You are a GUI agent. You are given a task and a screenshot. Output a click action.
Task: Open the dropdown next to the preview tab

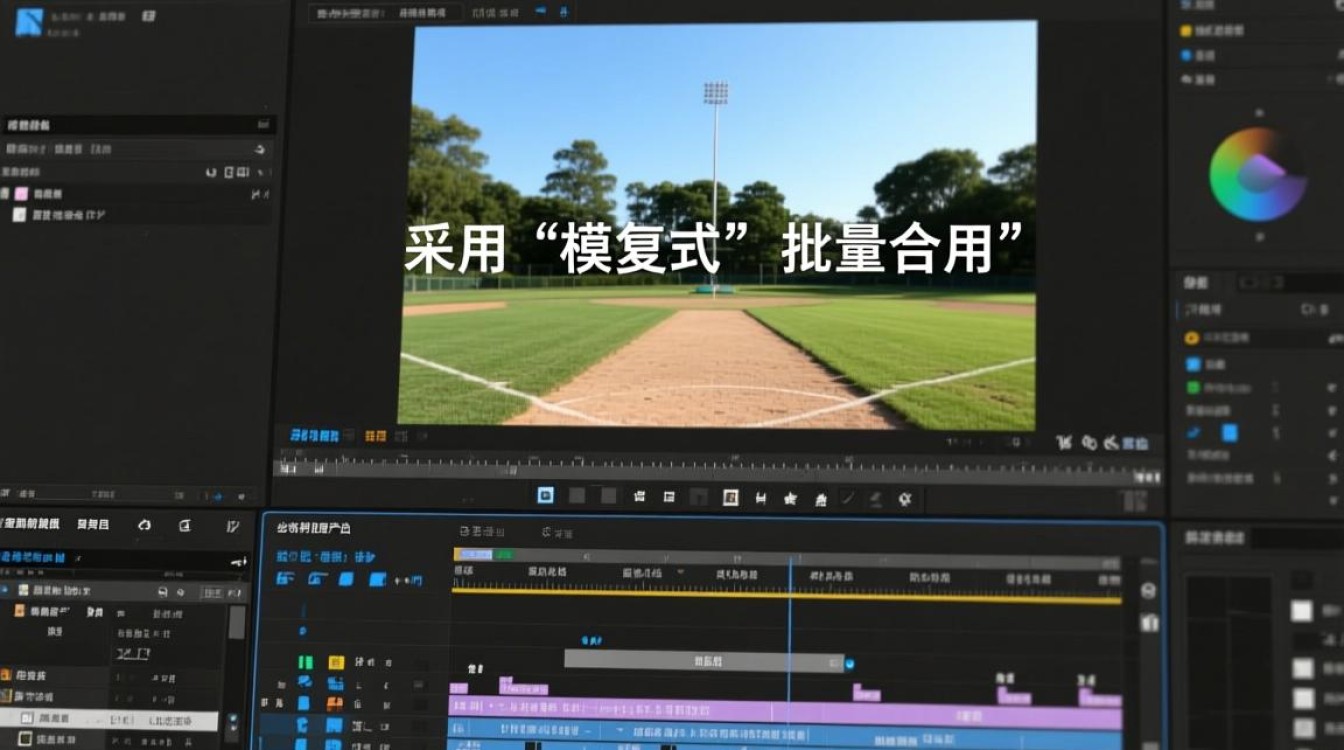click(x=543, y=12)
